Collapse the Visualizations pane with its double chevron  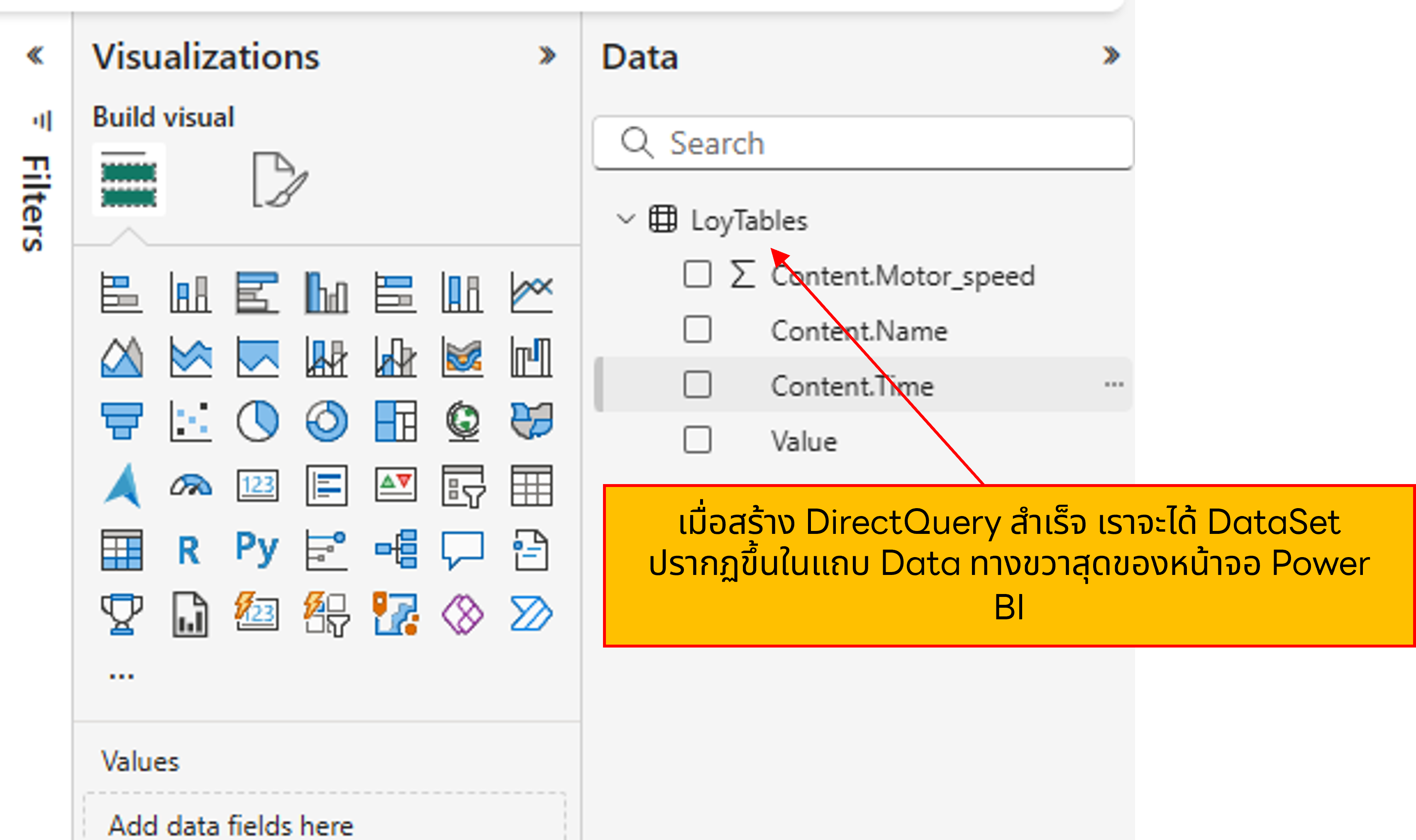tap(547, 55)
